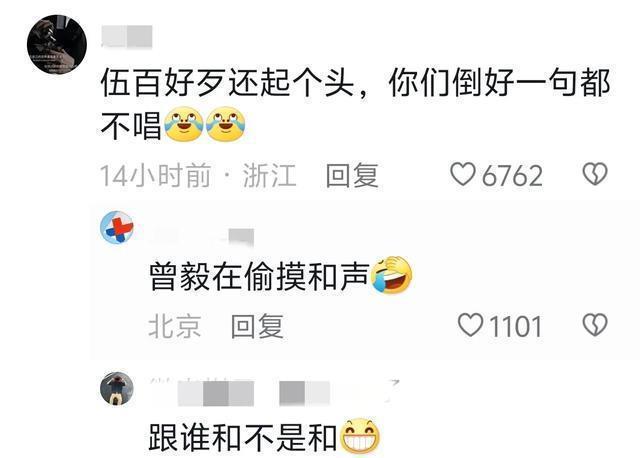Screen dimensions: 640x458
Task: Dislike the top comment via broken heart
Action: click(595, 174)
